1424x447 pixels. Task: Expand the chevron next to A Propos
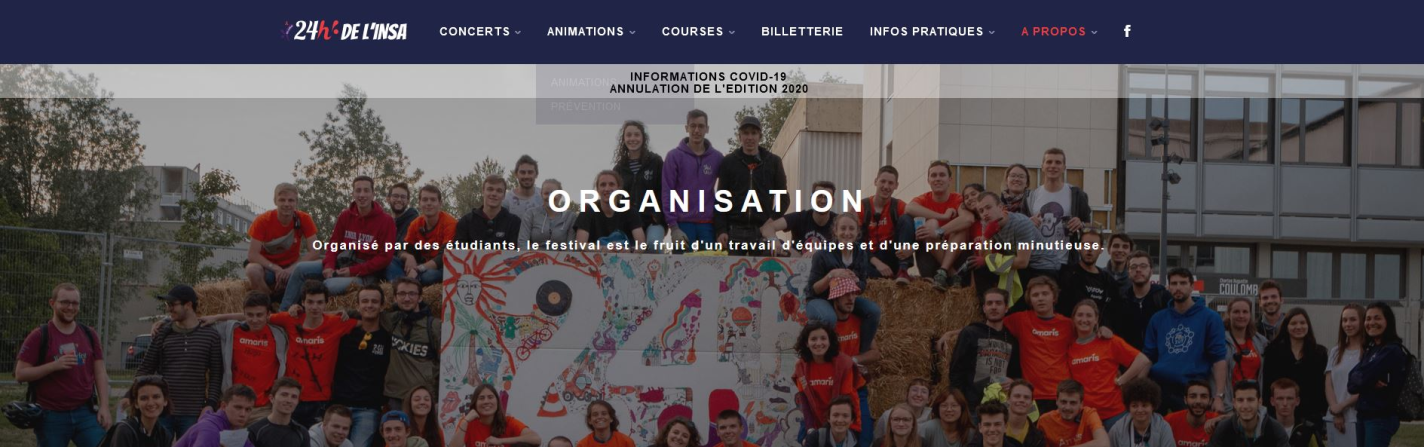point(1094,32)
